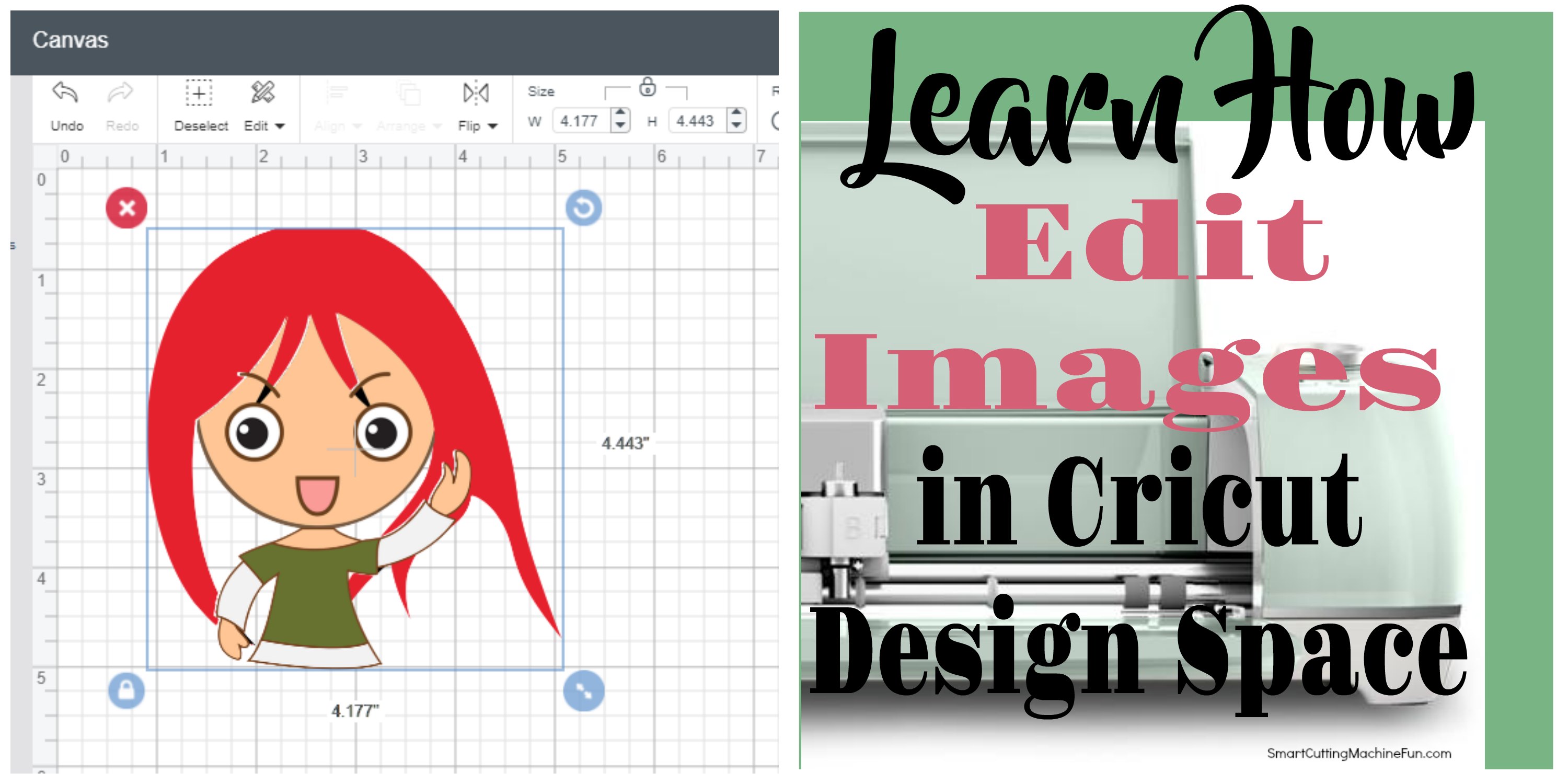Image resolution: width=1568 pixels, height=784 pixels.
Task: Toggle the size aspect-ratio lock
Action: [x=647, y=88]
